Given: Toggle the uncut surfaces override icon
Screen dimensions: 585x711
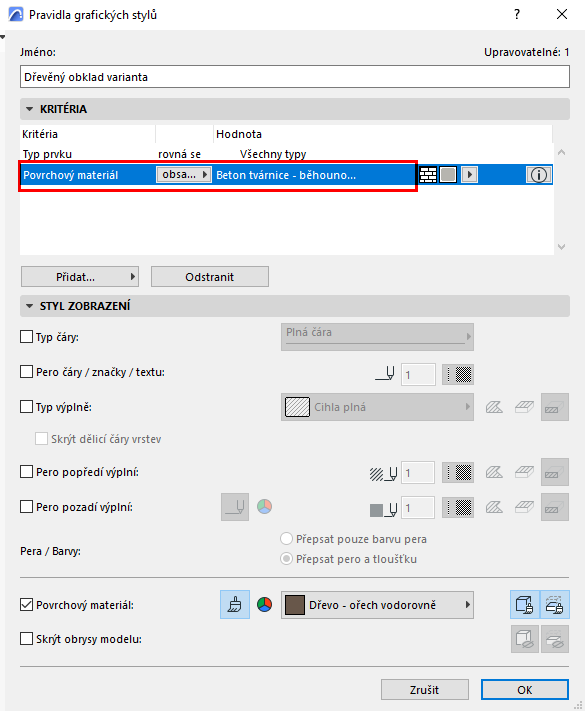Looking at the screenshot, I should (525, 604).
